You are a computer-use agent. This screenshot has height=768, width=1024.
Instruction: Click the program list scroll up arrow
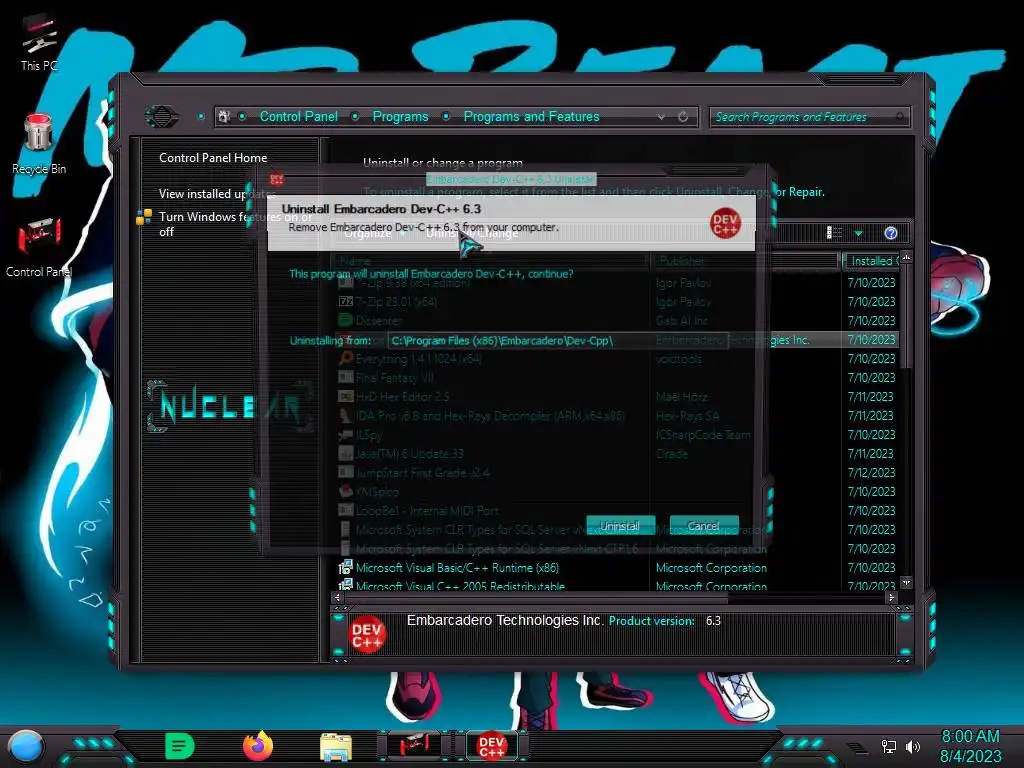pos(906,258)
